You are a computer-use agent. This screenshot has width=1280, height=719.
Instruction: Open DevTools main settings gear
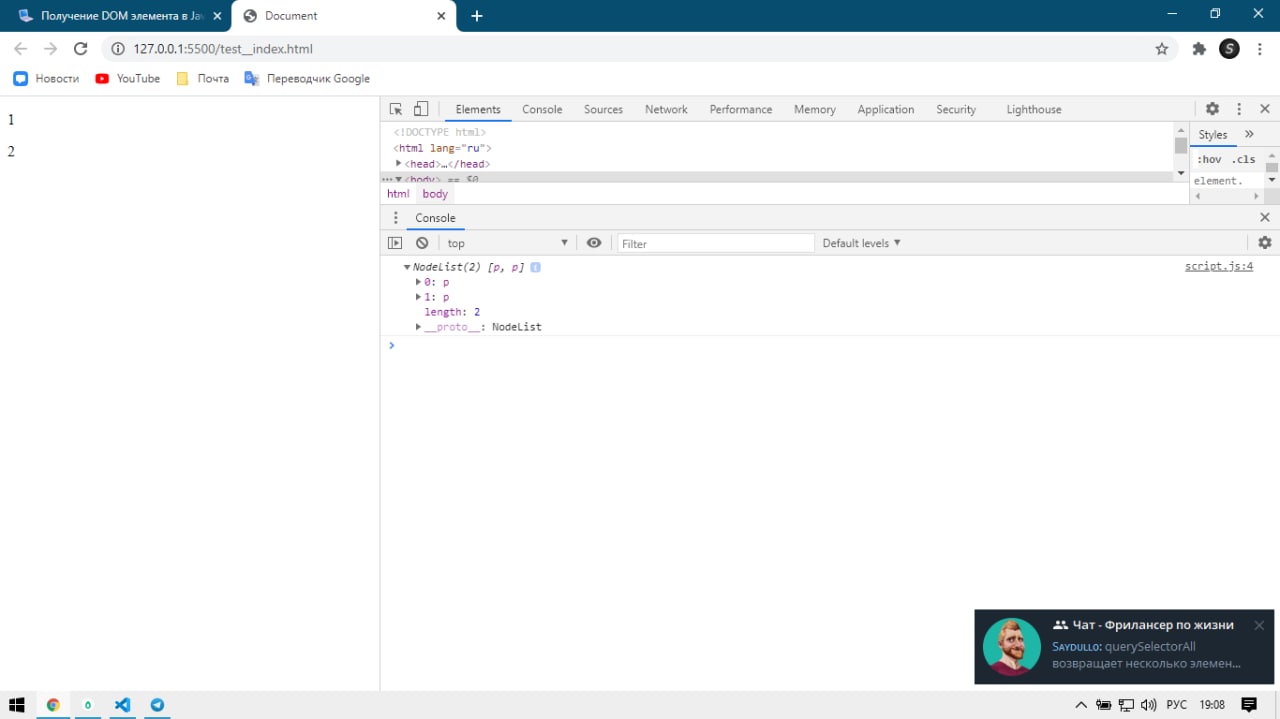point(1212,109)
